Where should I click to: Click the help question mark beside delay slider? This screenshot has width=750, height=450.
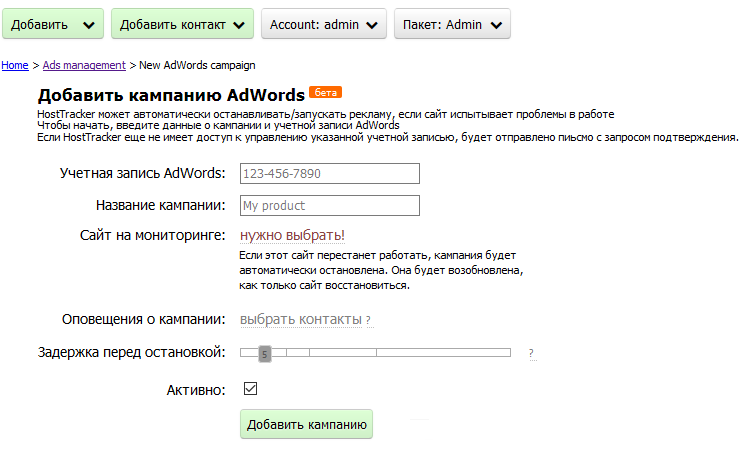[x=531, y=353]
